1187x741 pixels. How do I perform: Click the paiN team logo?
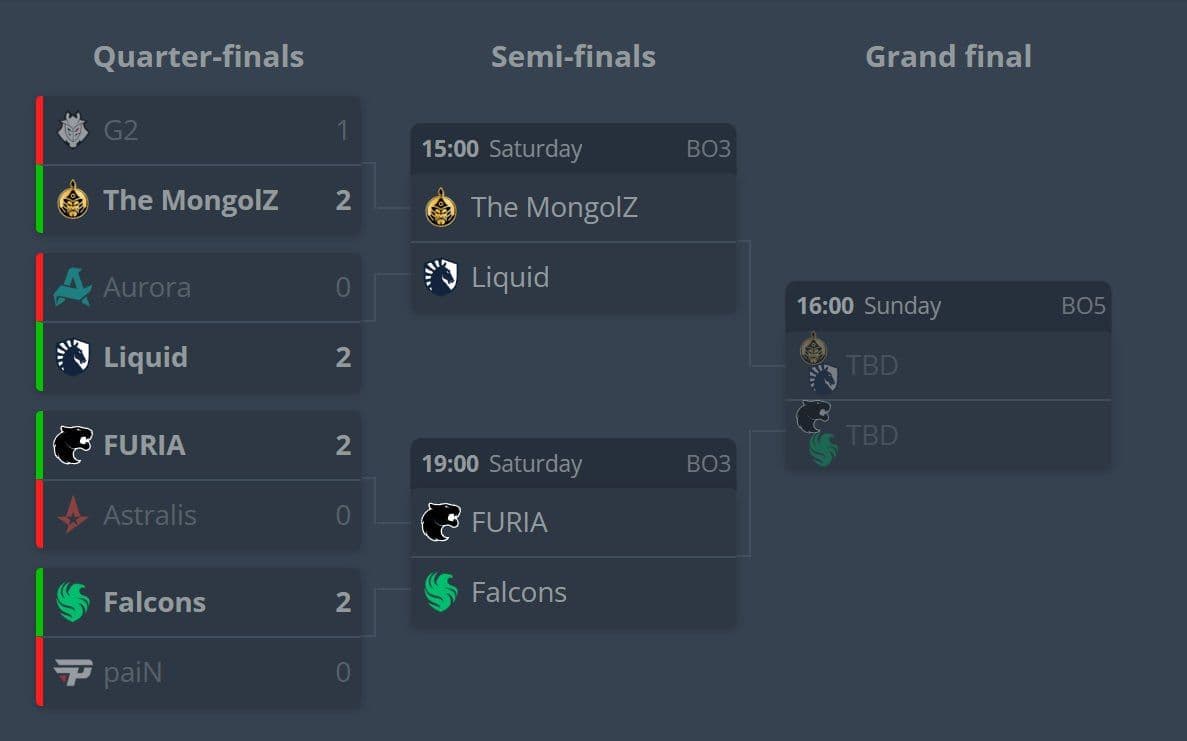[x=73, y=672]
